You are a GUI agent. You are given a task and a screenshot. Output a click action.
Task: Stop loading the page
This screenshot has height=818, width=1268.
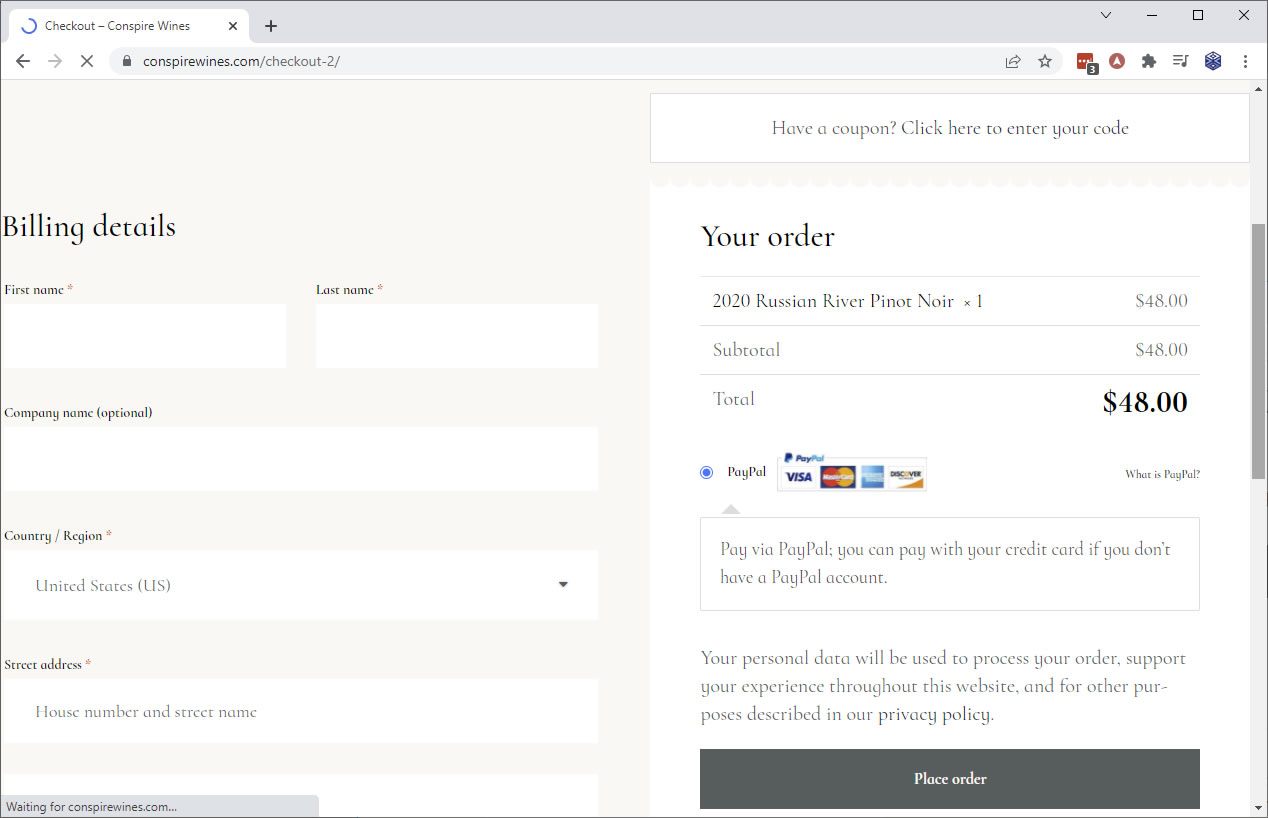(x=86, y=61)
